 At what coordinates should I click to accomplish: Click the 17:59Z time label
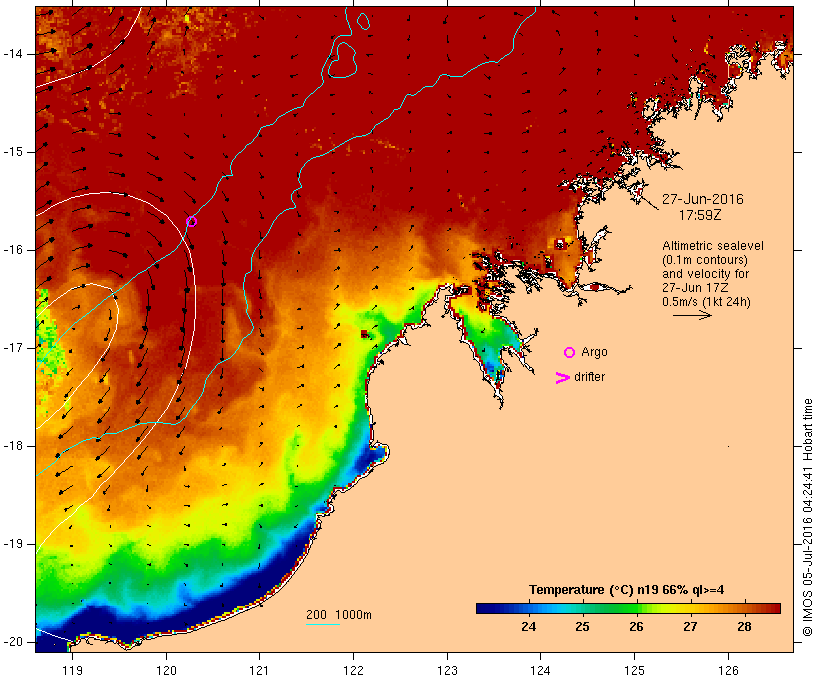point(700,215)
